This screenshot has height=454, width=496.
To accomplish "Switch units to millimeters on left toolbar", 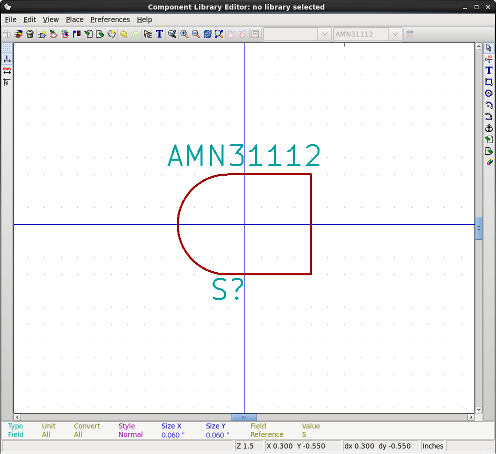I will click(7, 71).
